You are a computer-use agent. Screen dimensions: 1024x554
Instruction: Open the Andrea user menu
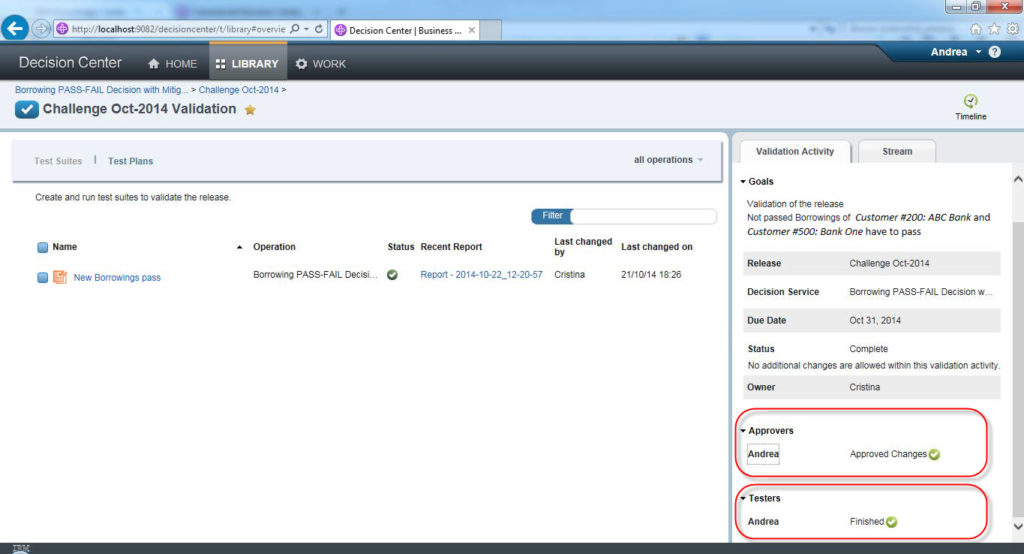click(955, 52)
